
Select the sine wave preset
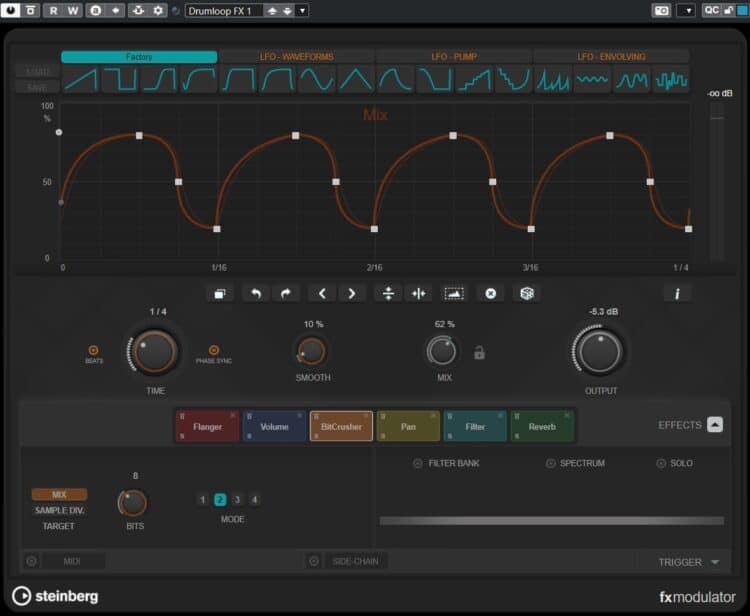coord(317,79)
